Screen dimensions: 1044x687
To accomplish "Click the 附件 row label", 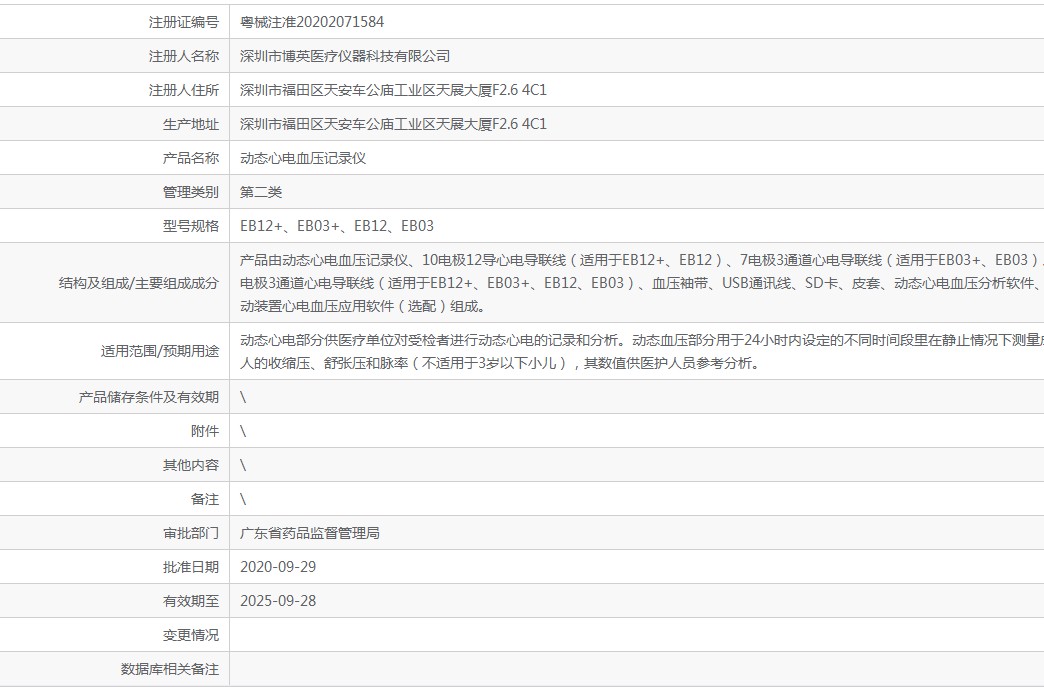I will [205, 431].
